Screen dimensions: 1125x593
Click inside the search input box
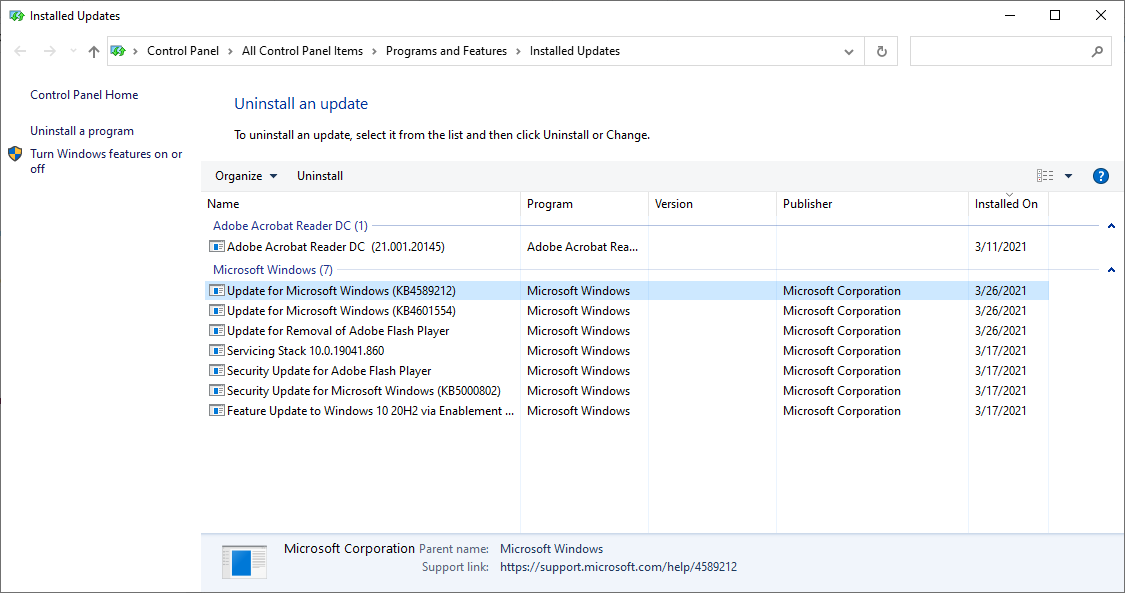(x=998, y=51)
